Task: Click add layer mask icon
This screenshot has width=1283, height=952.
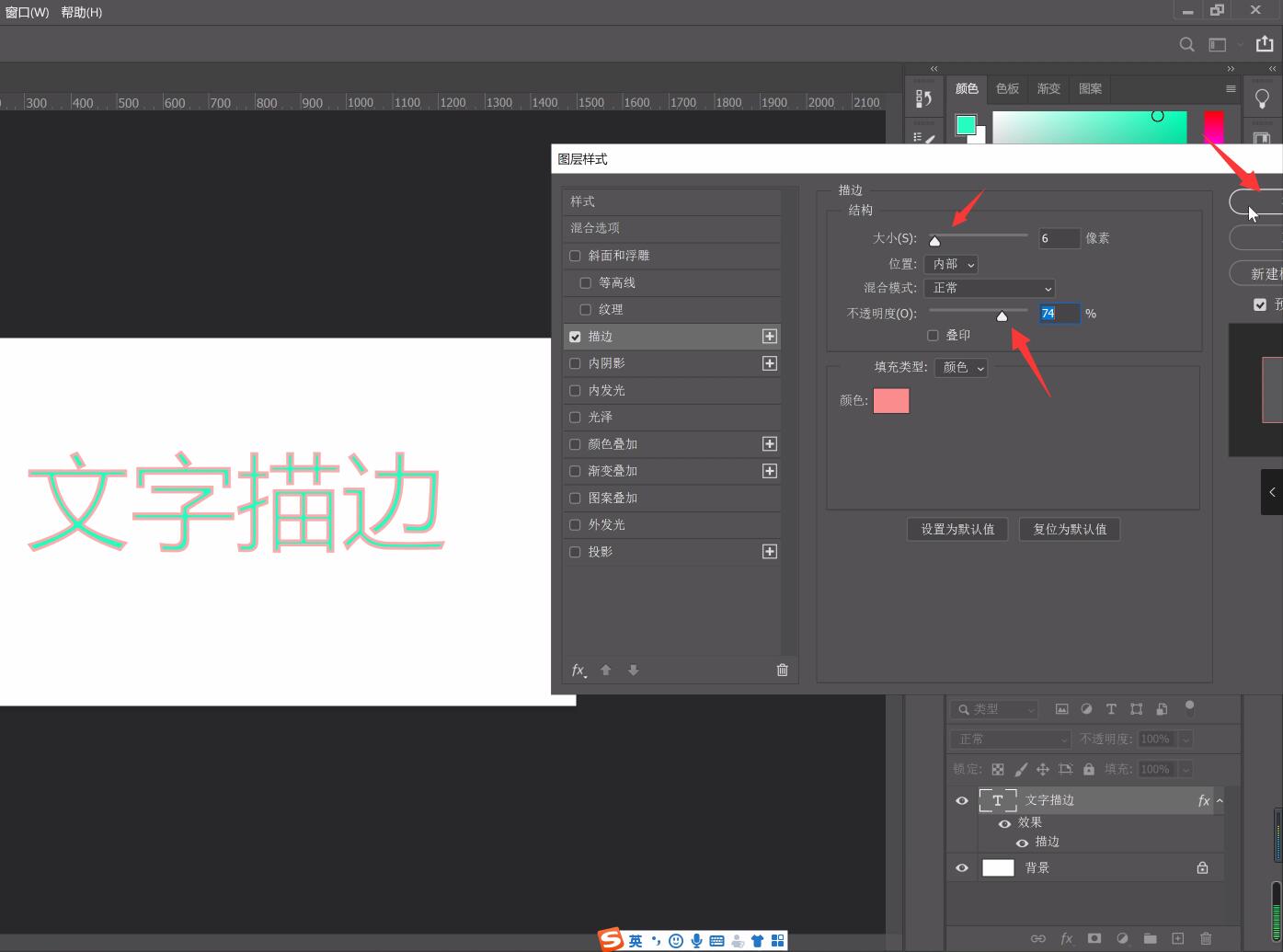Action: [1094, 938]
